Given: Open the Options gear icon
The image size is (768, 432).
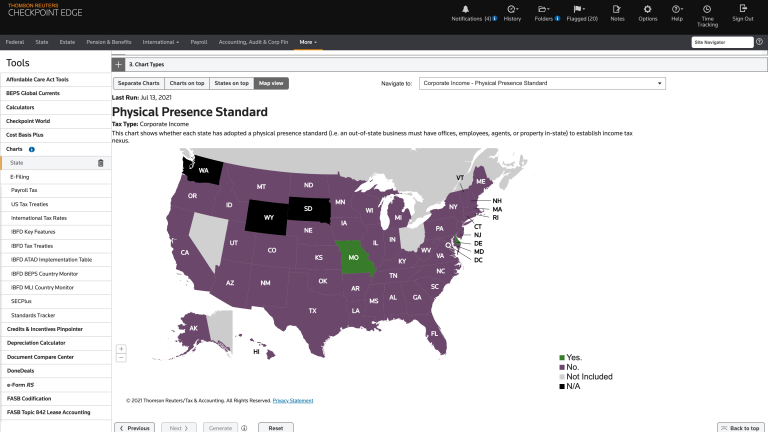Looking at the screenshot, I should [648, 8].
